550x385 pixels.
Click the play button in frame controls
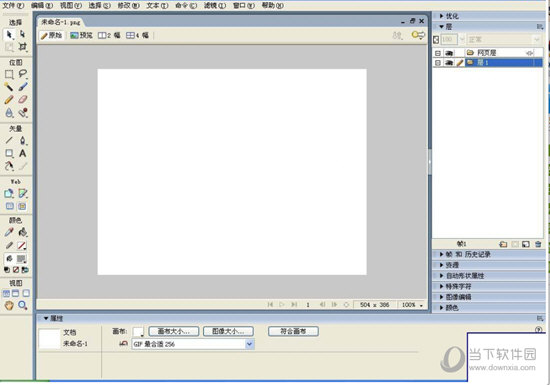tap(282, 305)
